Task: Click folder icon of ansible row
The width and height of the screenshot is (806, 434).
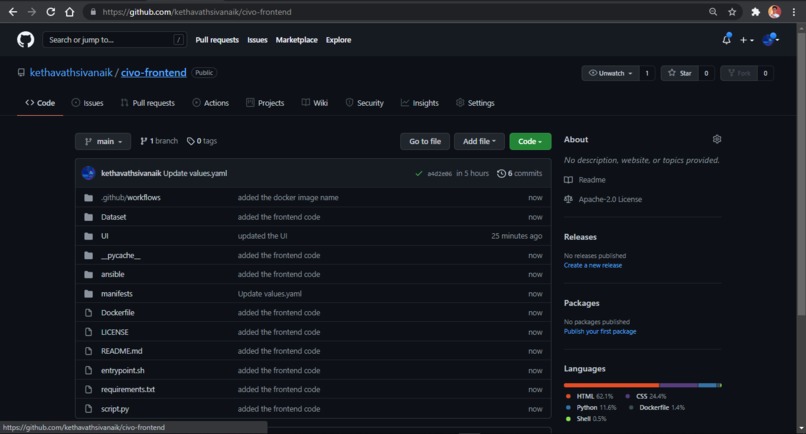Action: [x=88, y=274]
